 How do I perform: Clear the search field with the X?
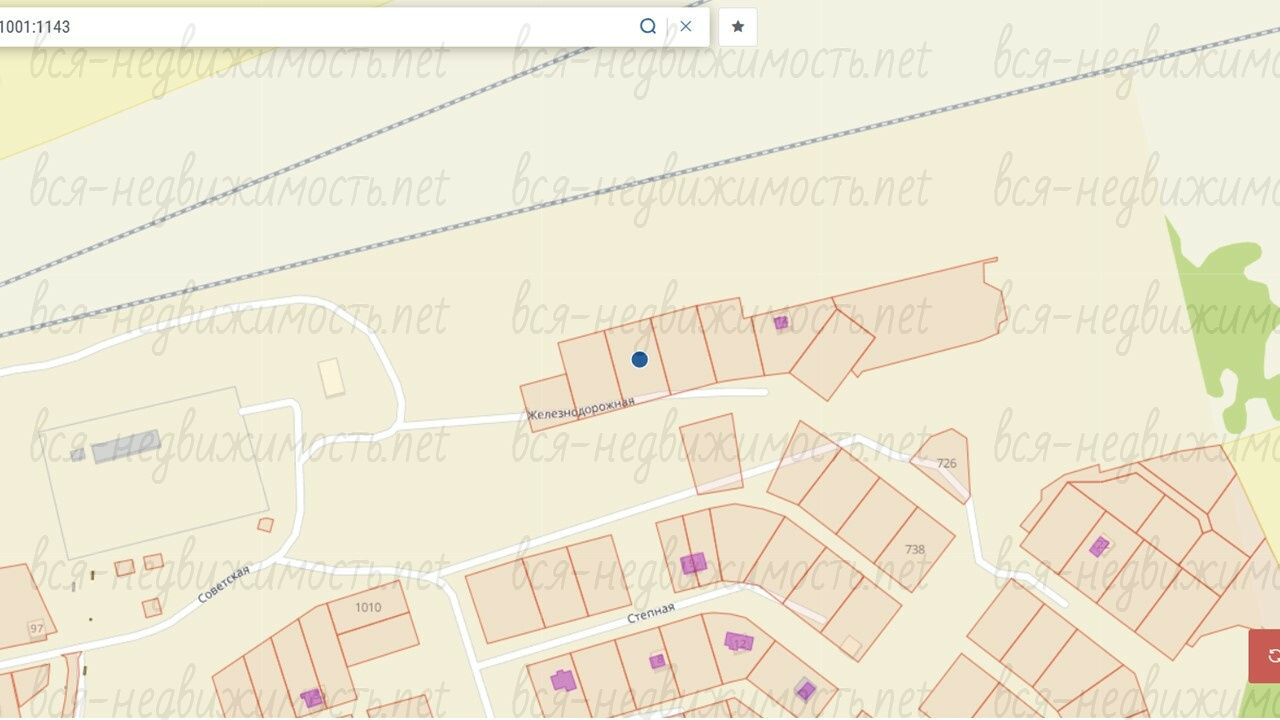click(686, 27)
